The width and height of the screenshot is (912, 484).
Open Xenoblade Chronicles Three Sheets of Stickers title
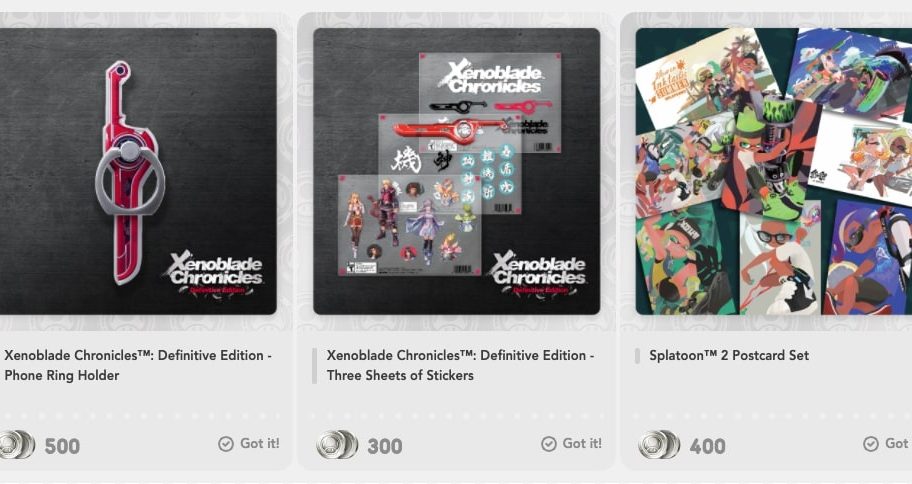[460, 365]
